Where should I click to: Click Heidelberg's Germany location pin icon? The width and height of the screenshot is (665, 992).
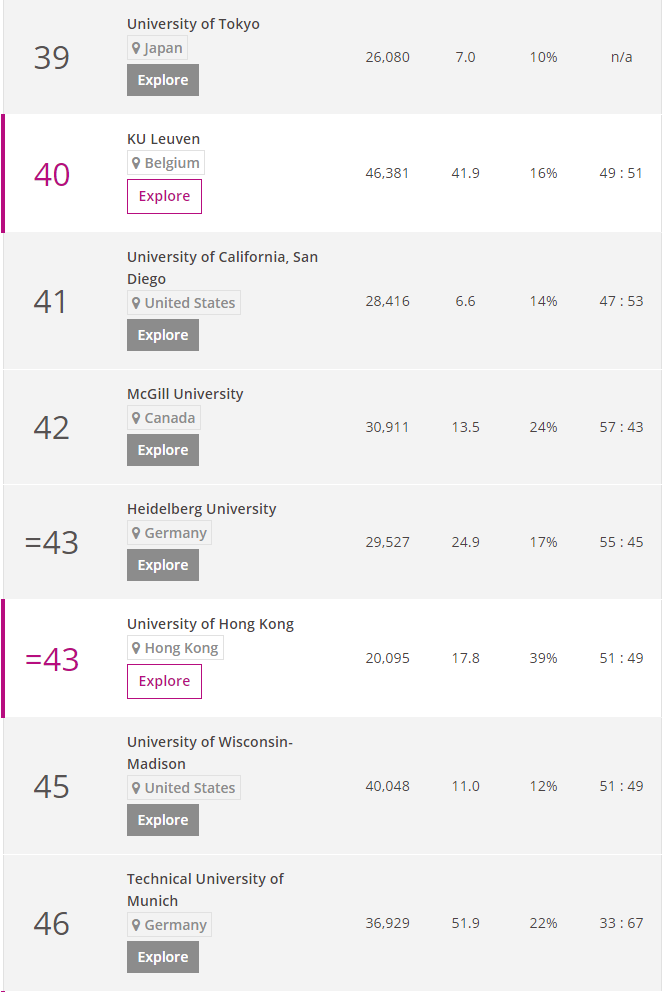pos(136,533)
